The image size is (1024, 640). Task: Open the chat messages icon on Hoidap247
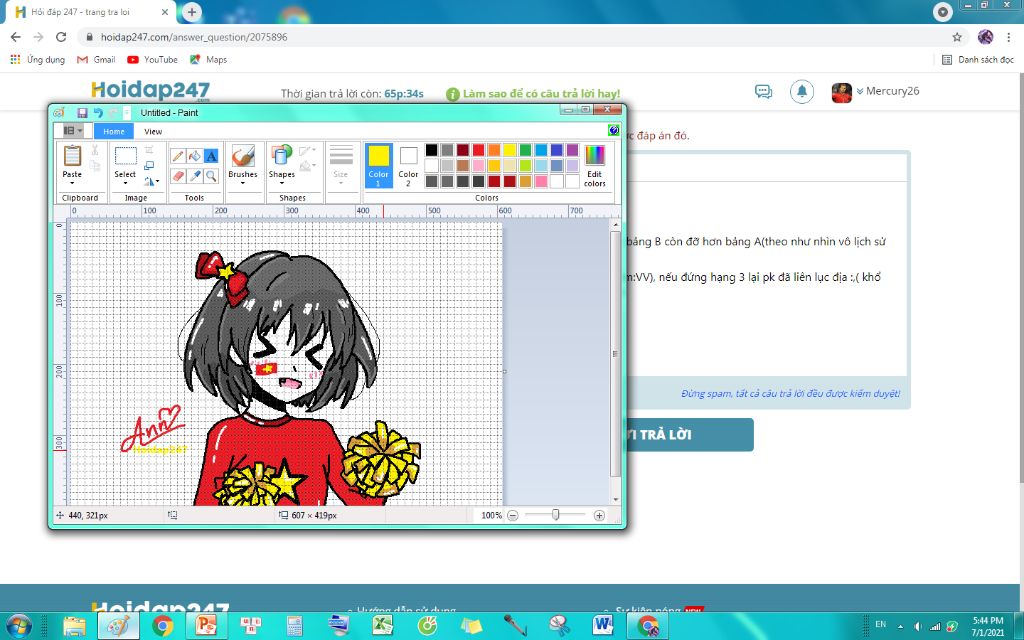click(763, 91)
